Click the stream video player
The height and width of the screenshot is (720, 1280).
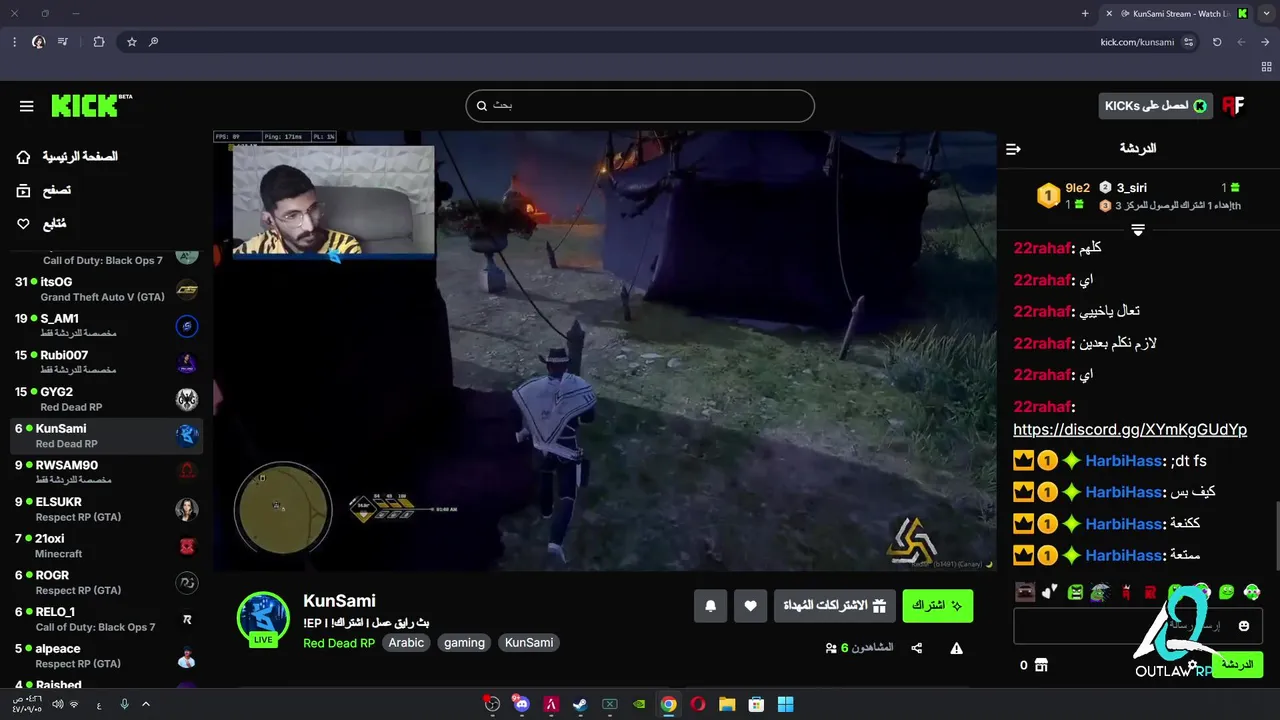pyautogui.click(x=605, y=351)
